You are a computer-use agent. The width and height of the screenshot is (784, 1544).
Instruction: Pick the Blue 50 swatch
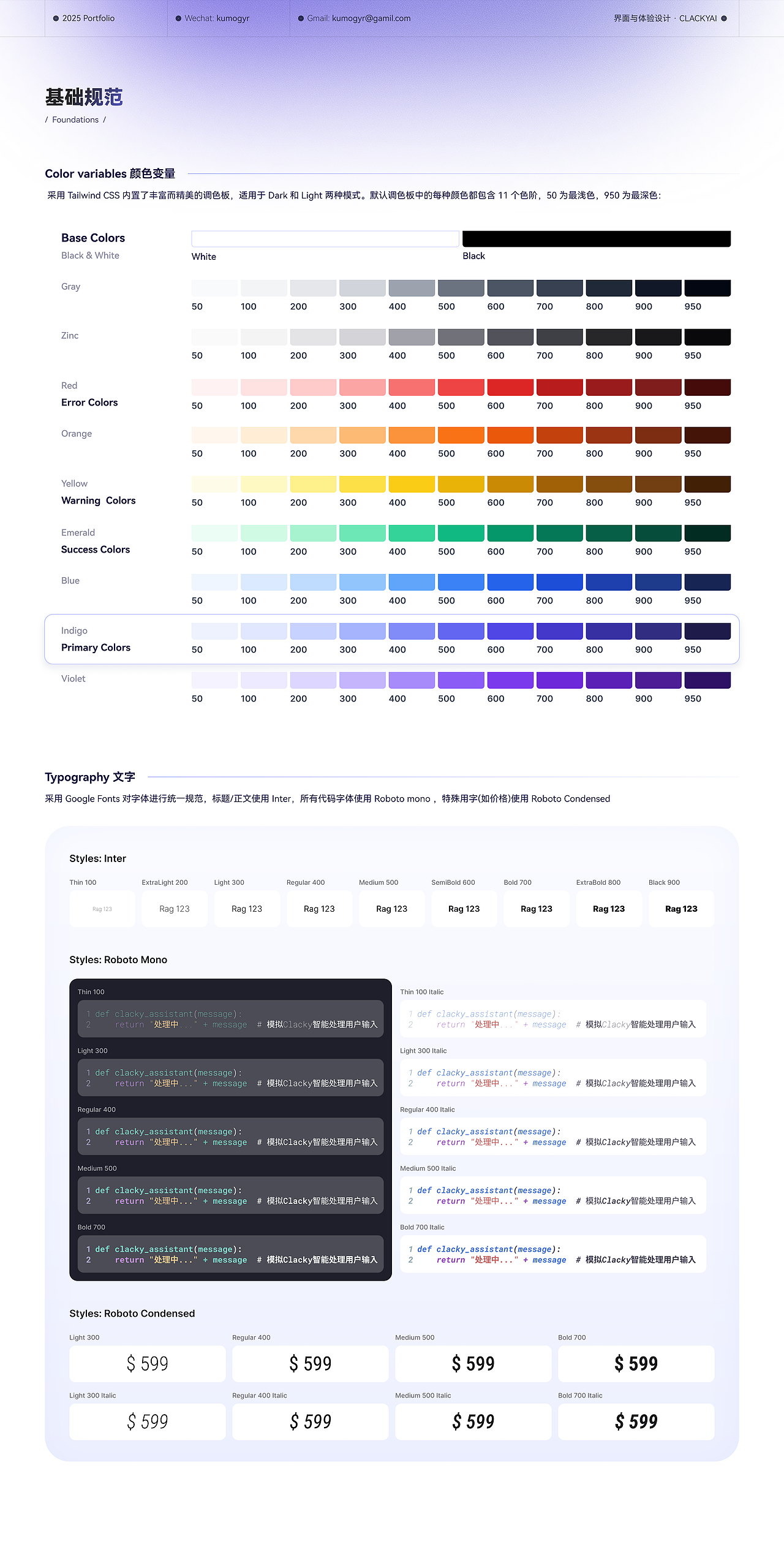pyautogui.click(x=215, y=582)
